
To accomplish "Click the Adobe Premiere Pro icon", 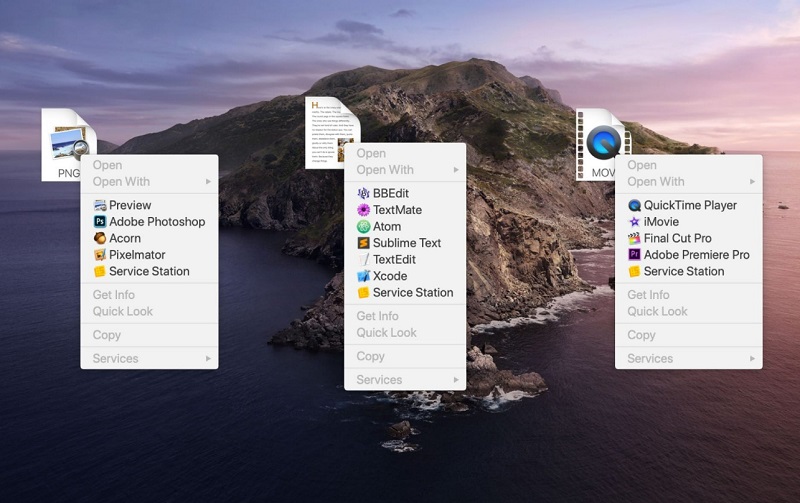I will pos(634,255).
